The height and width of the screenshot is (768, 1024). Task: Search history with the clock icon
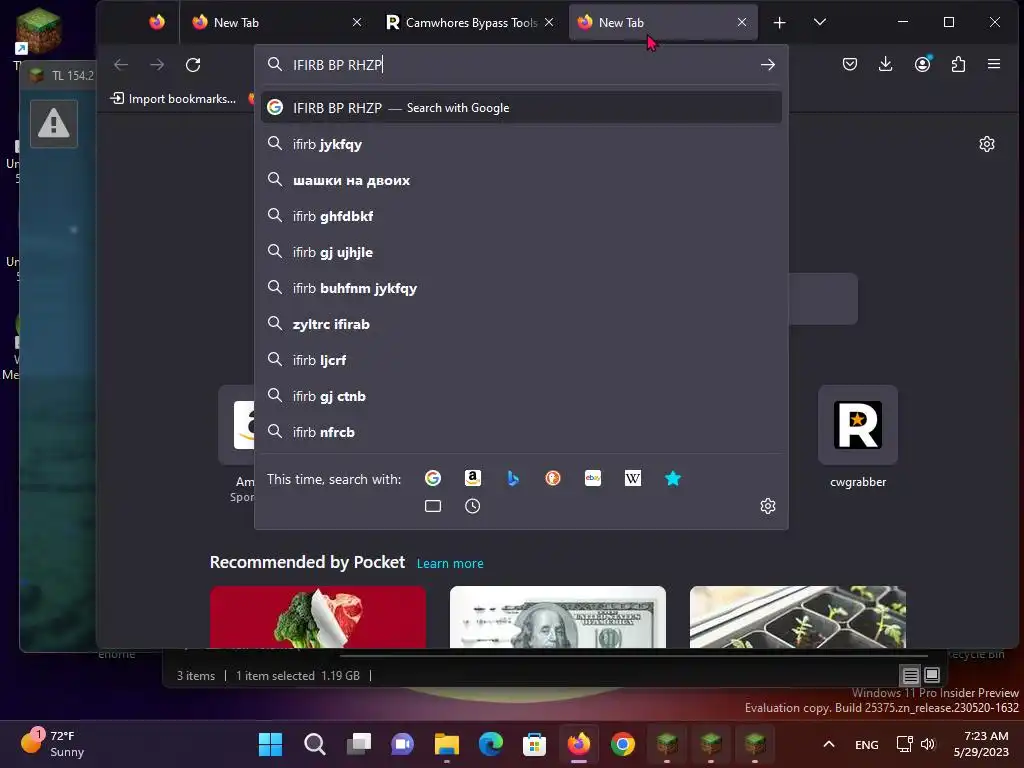[473, 506]
